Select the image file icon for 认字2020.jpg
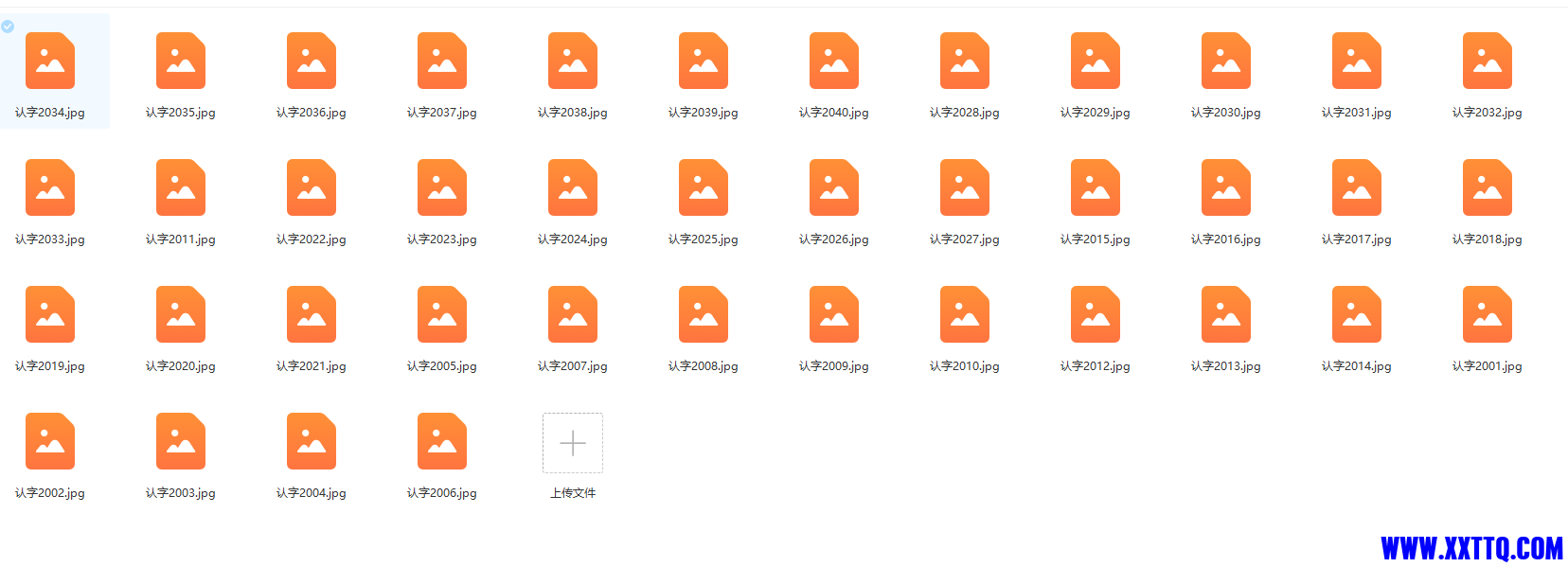The image size is (1568, 567). click(x=181, y=314)
